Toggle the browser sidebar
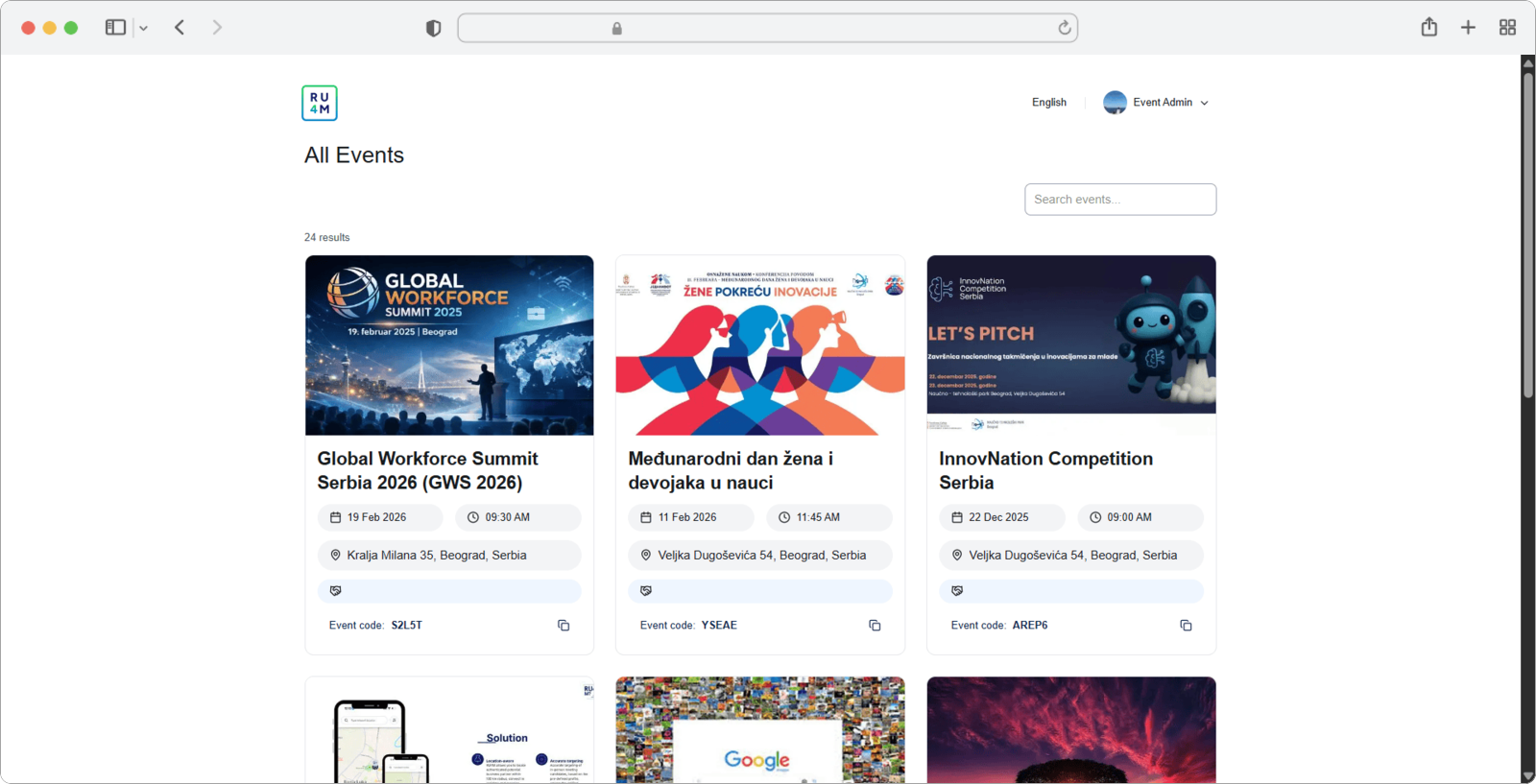1536x784 pixels. point(115,28)
